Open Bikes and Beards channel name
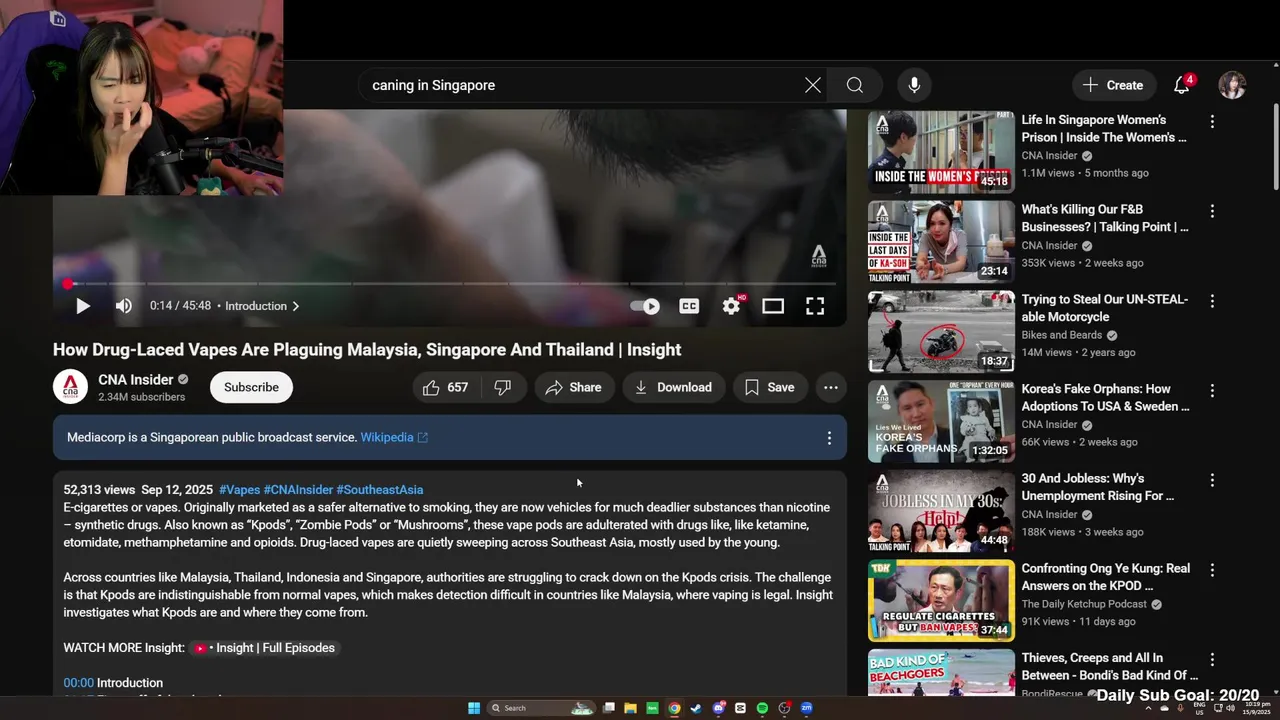This screenshot has height=720, width=1280. (1062, 335)
